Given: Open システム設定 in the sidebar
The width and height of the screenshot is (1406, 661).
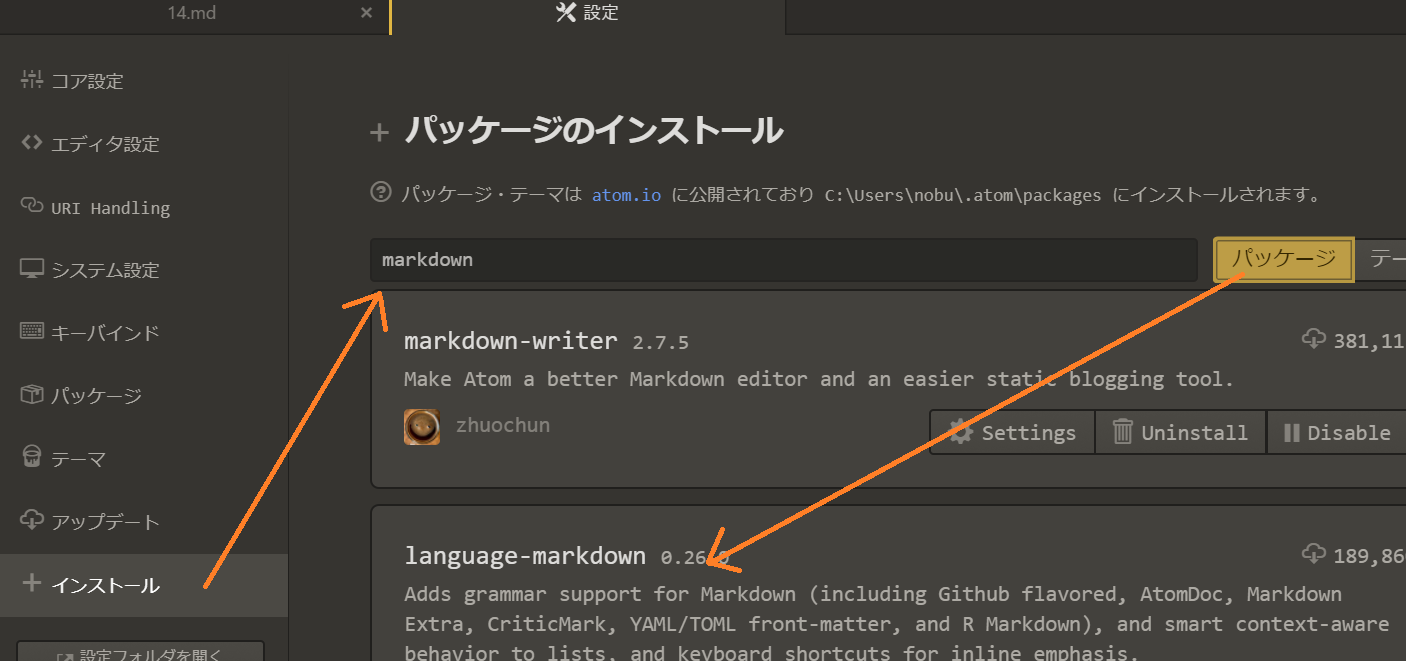Looking at the screenshot, I should click(x=144, y=270).
